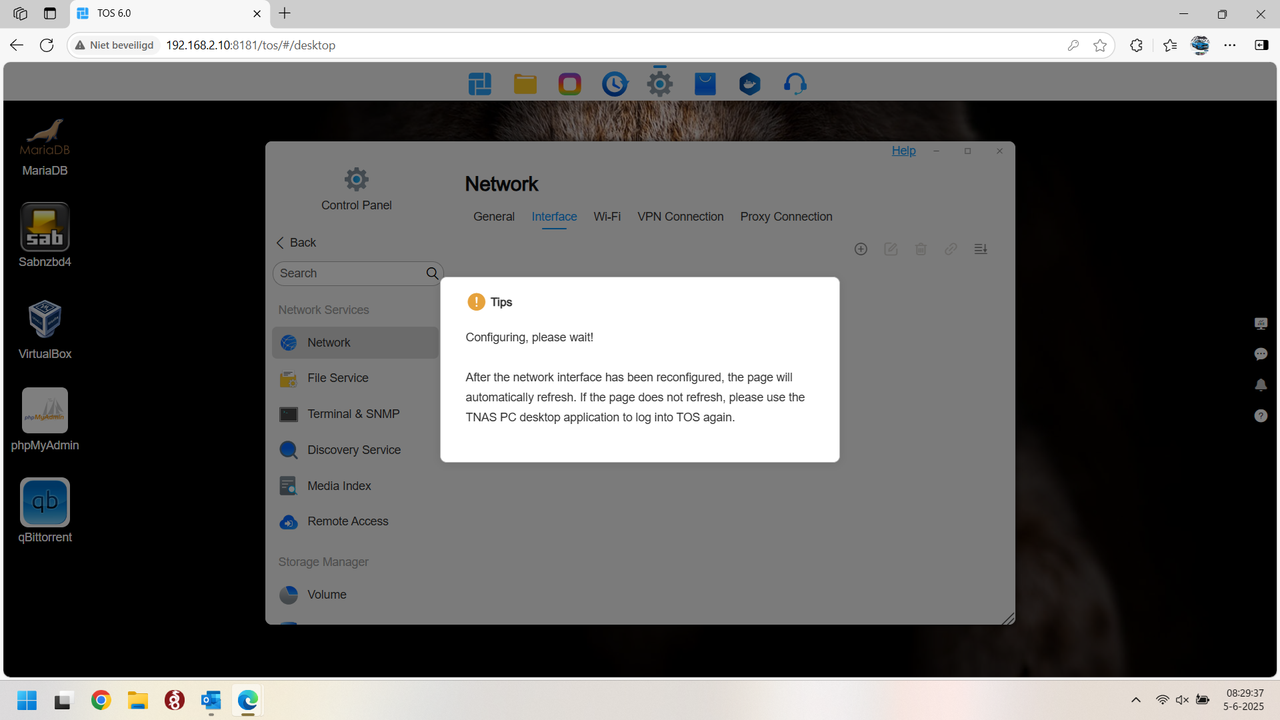Click inside the Search field of the sidebar
This screenshot has height=720, width=1280.
click(350, 272)
